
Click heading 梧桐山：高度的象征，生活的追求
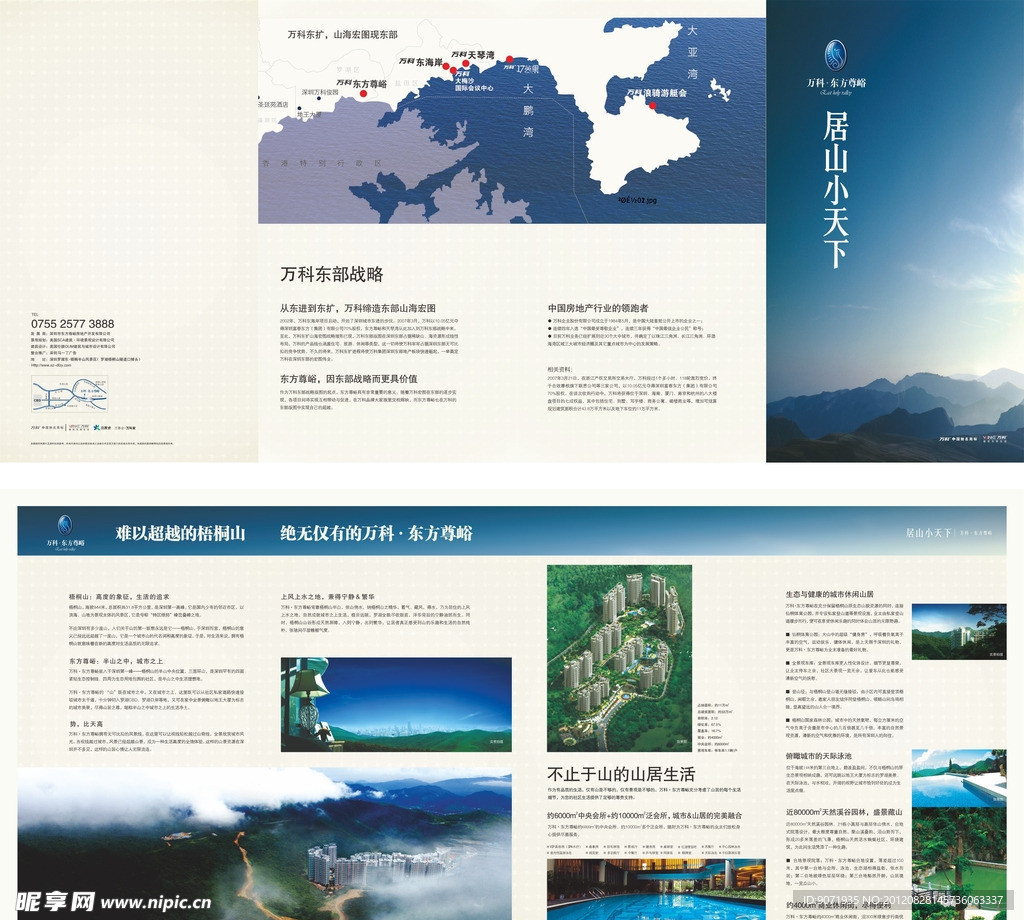pyautogui.click(x=120, y=597)
